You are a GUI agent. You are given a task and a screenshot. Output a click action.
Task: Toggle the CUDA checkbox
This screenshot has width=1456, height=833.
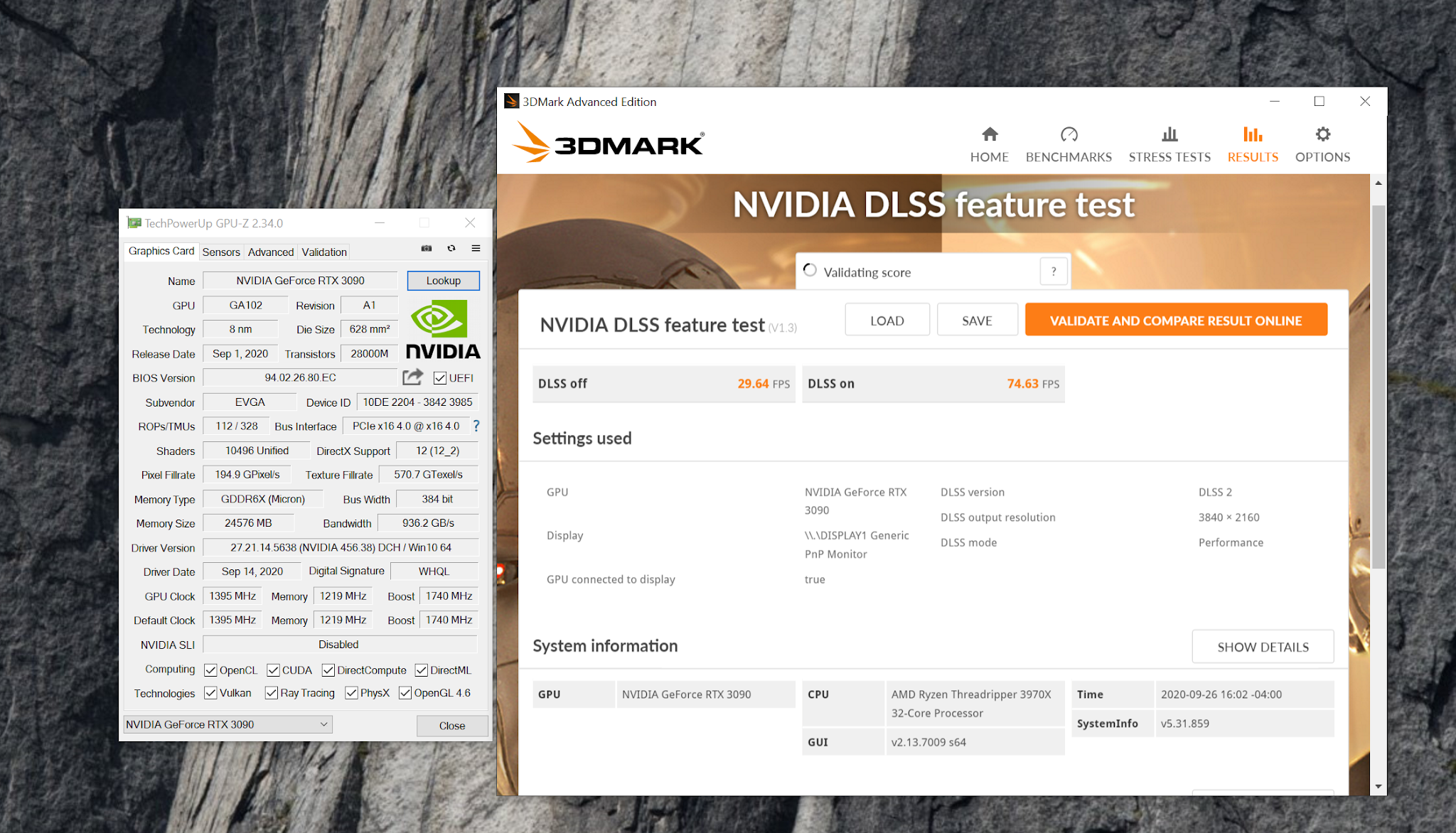click(x=273, y=670)
